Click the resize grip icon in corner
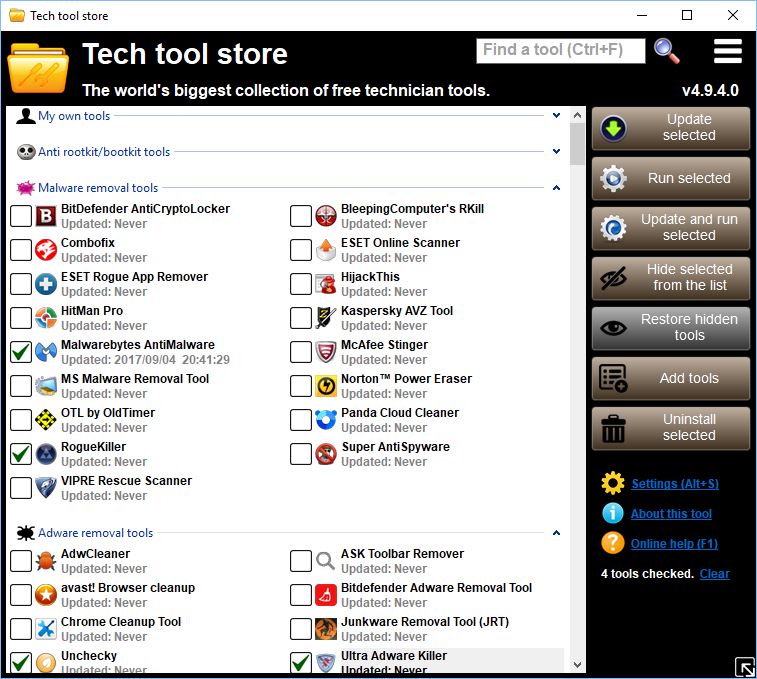757x679 pixels. [744, 667]
